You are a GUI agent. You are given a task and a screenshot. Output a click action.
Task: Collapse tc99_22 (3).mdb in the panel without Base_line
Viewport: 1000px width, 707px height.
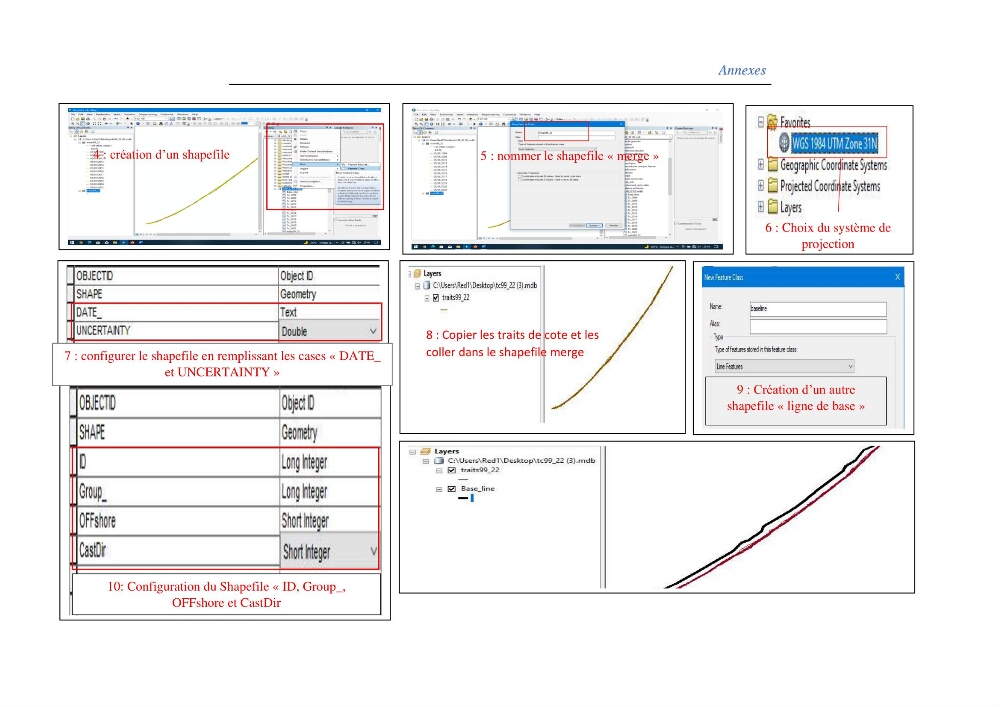tap(418, 286)
